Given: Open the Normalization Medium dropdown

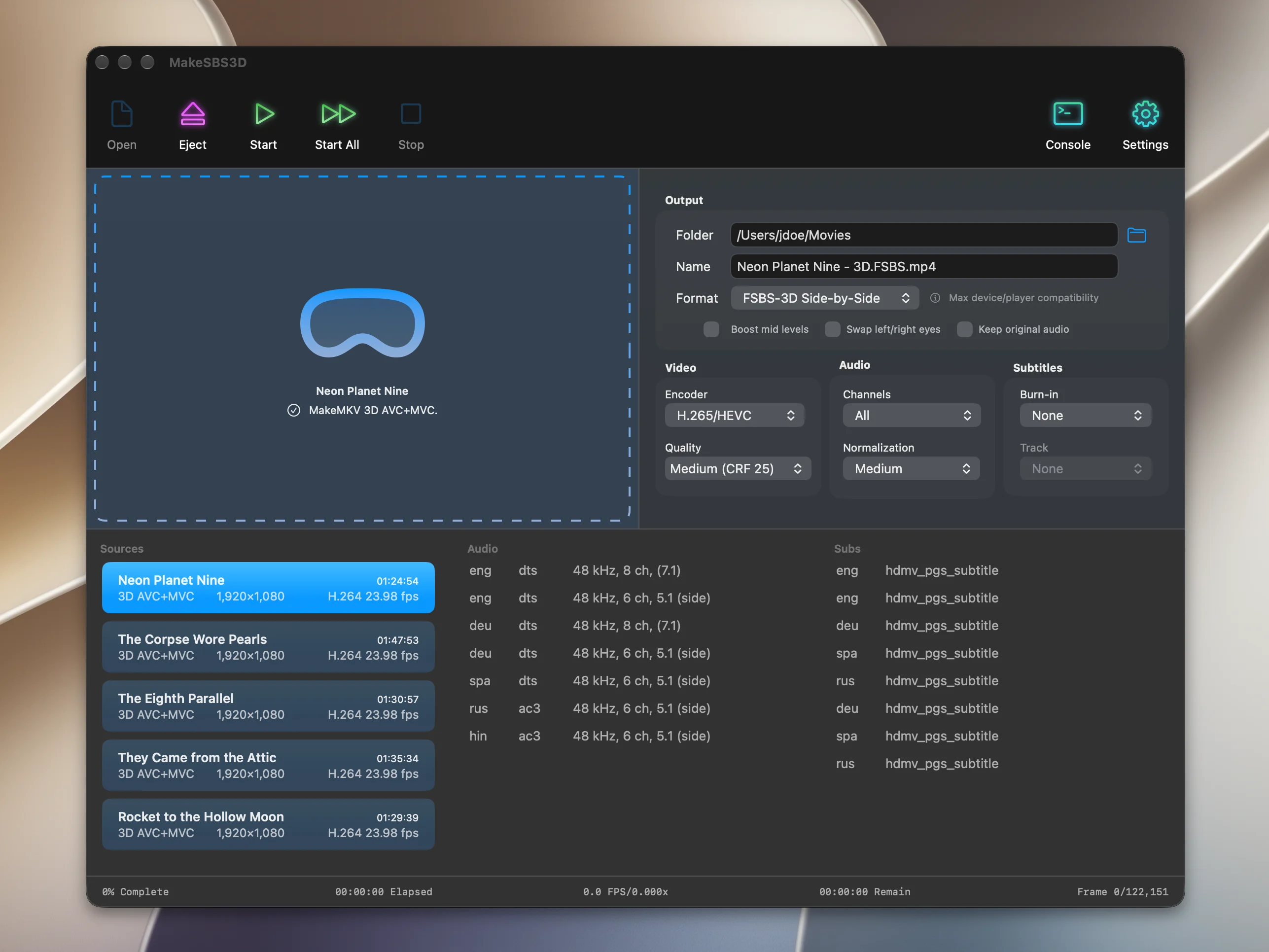Looking at the screenshot, I should click(x=911, y=469).
